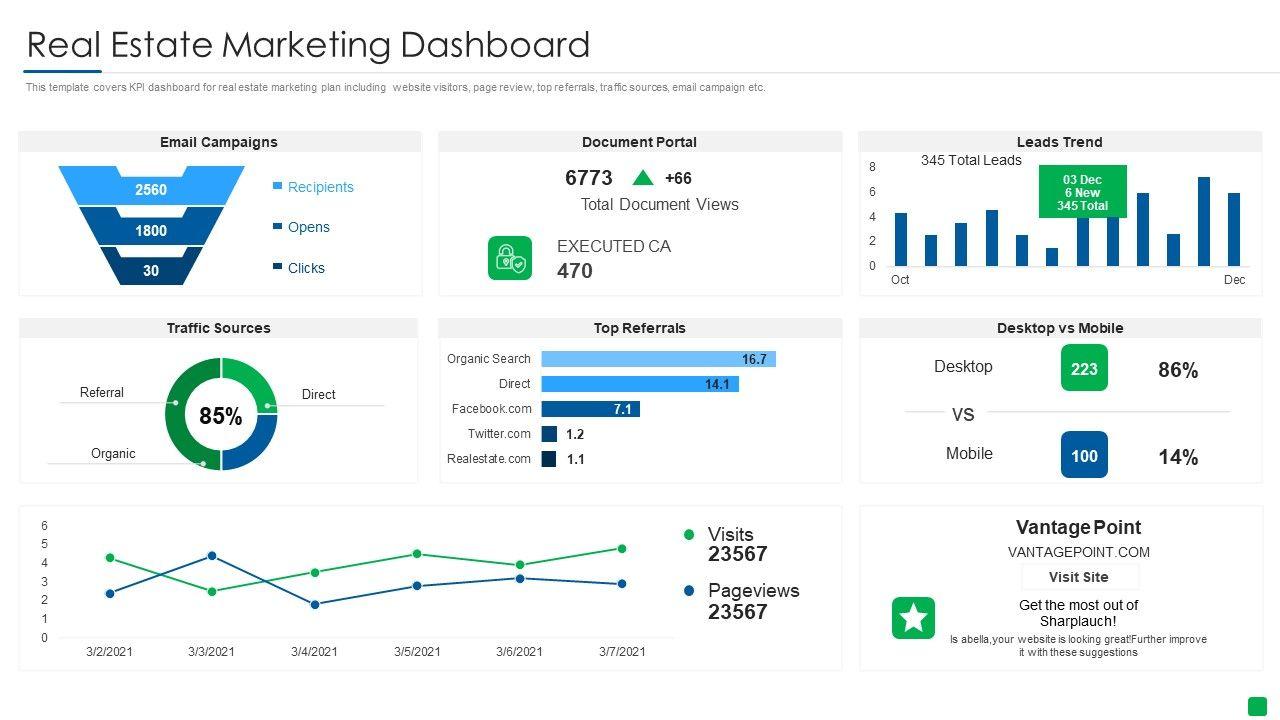This screenshot has height=720, width=1280.
Task: Click the Visits data point on 3/7/2021
Action: 622,549
